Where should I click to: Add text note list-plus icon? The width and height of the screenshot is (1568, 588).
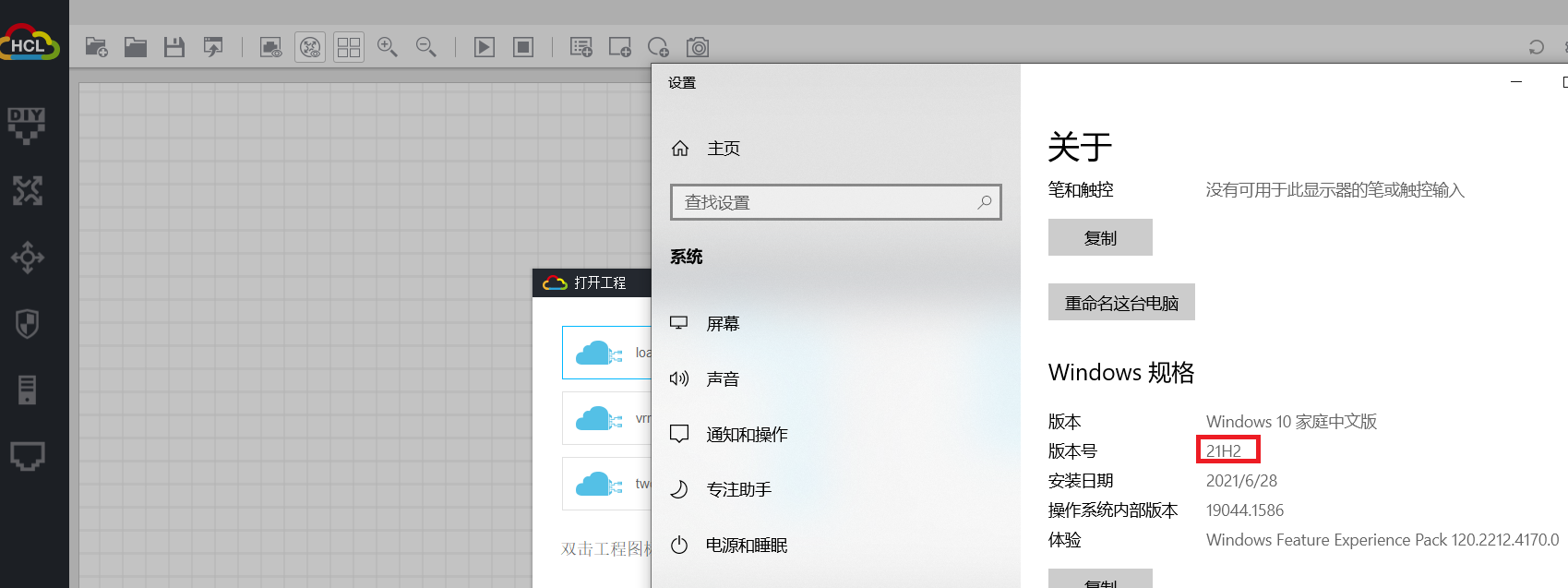(581, 47)
